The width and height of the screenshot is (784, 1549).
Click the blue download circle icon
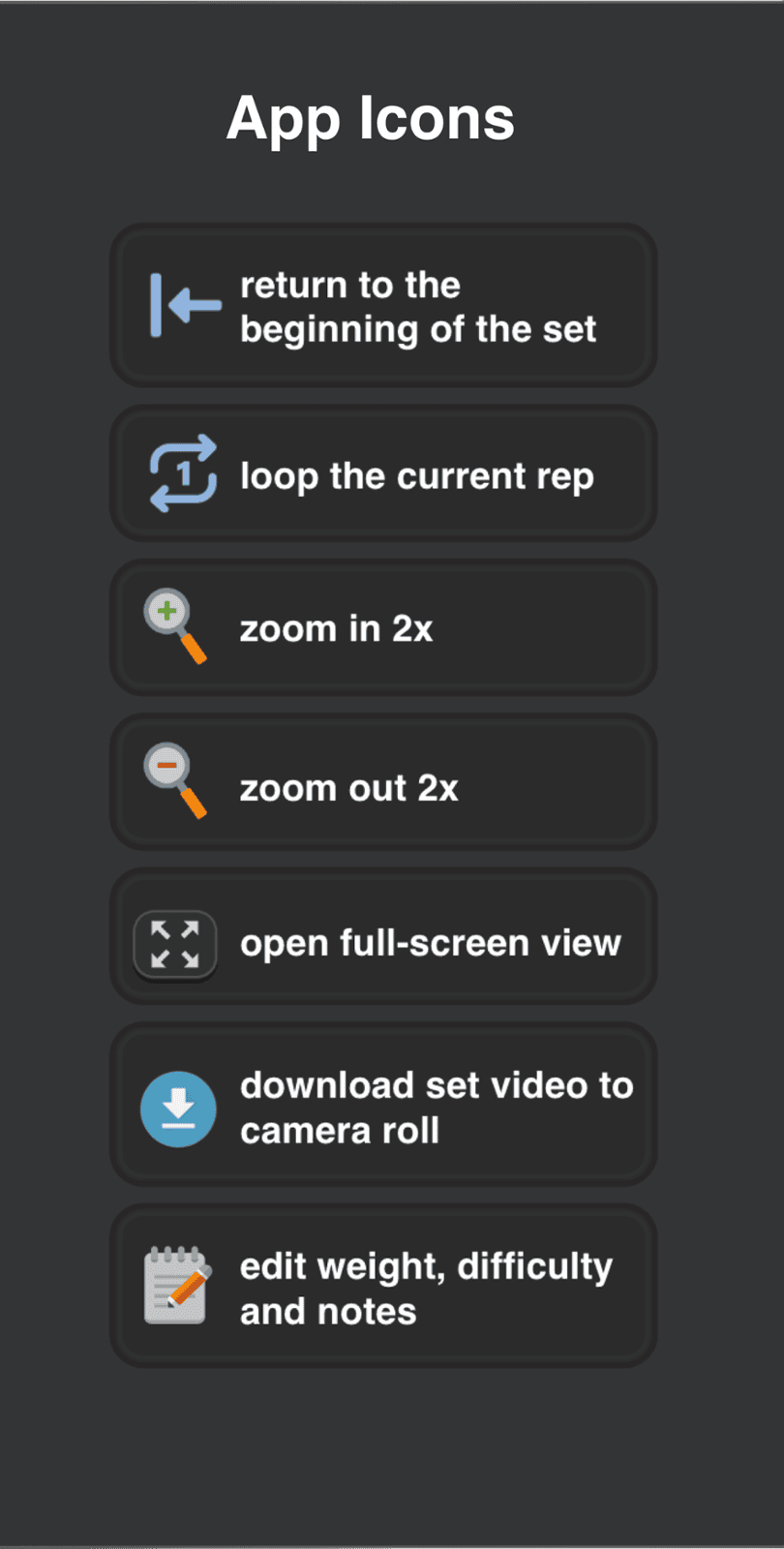coord(178,1109)
